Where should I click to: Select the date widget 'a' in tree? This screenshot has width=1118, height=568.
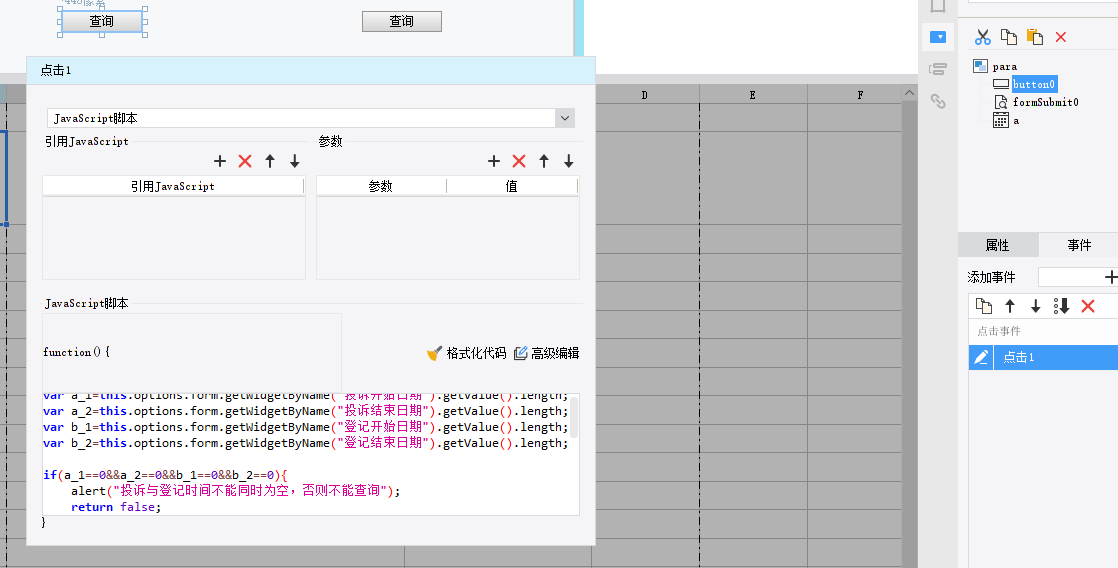click(1016, 120)
